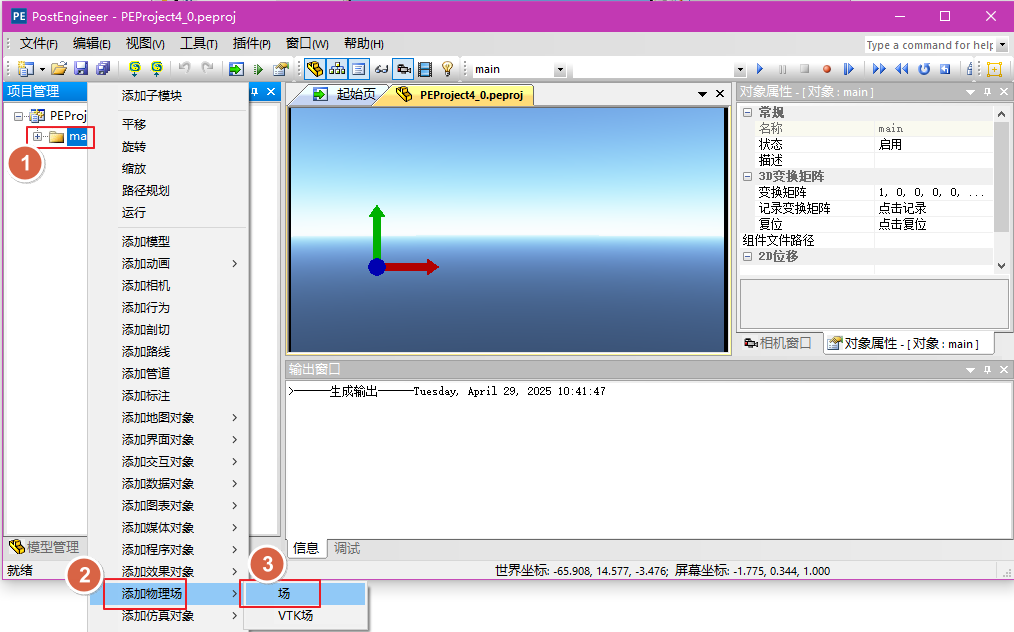Viewport: 1014px width, 632px height.
Task: Open the properties window toolbar icon
Action: [281, 69]
